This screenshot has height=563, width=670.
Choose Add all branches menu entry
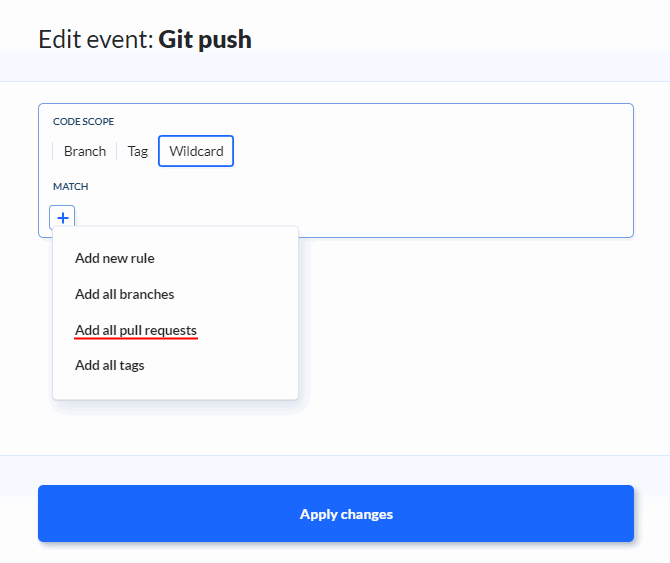click(125, 294)
